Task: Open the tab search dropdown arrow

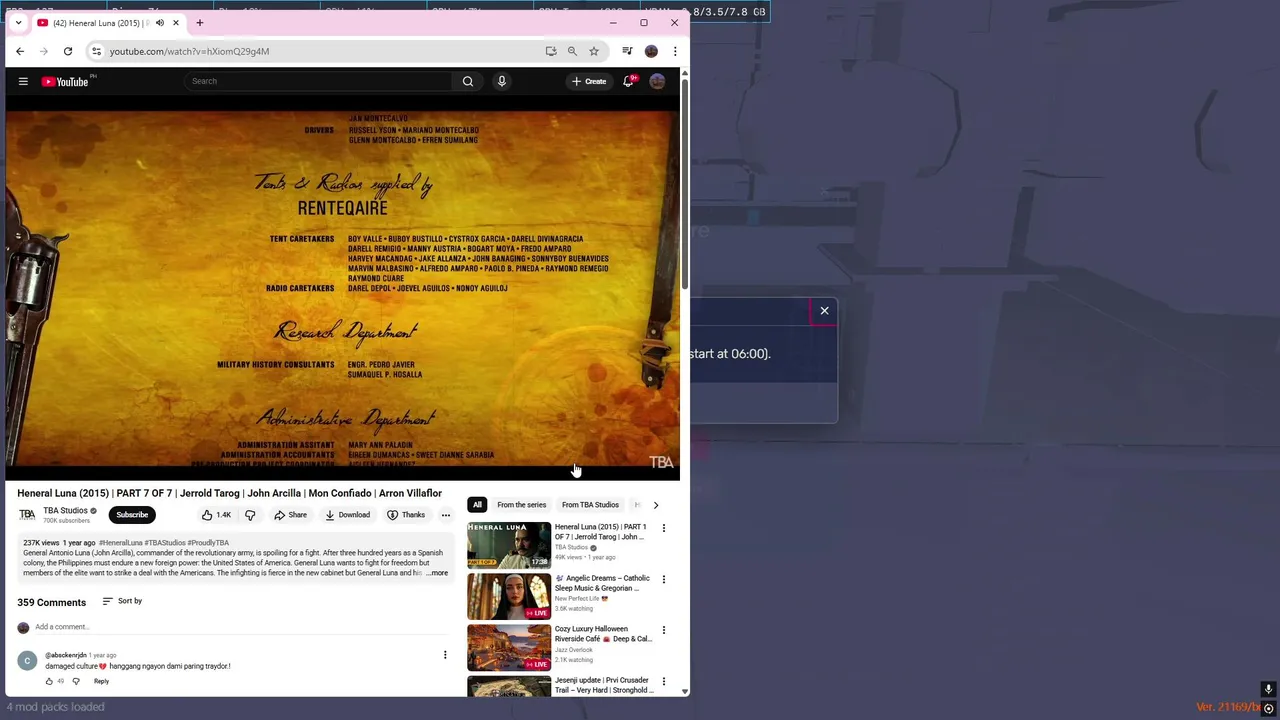Action: coord(18,23)
